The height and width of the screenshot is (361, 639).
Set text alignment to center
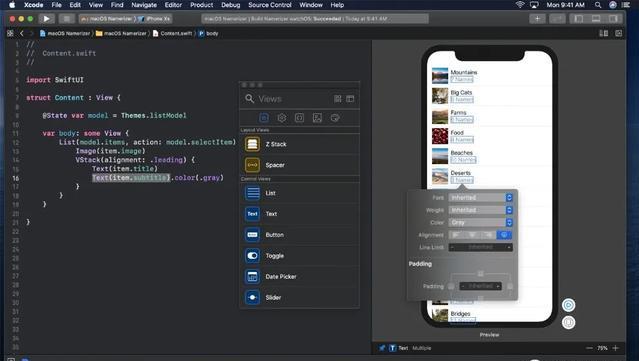pyautogui.click(x=472, y=235)
